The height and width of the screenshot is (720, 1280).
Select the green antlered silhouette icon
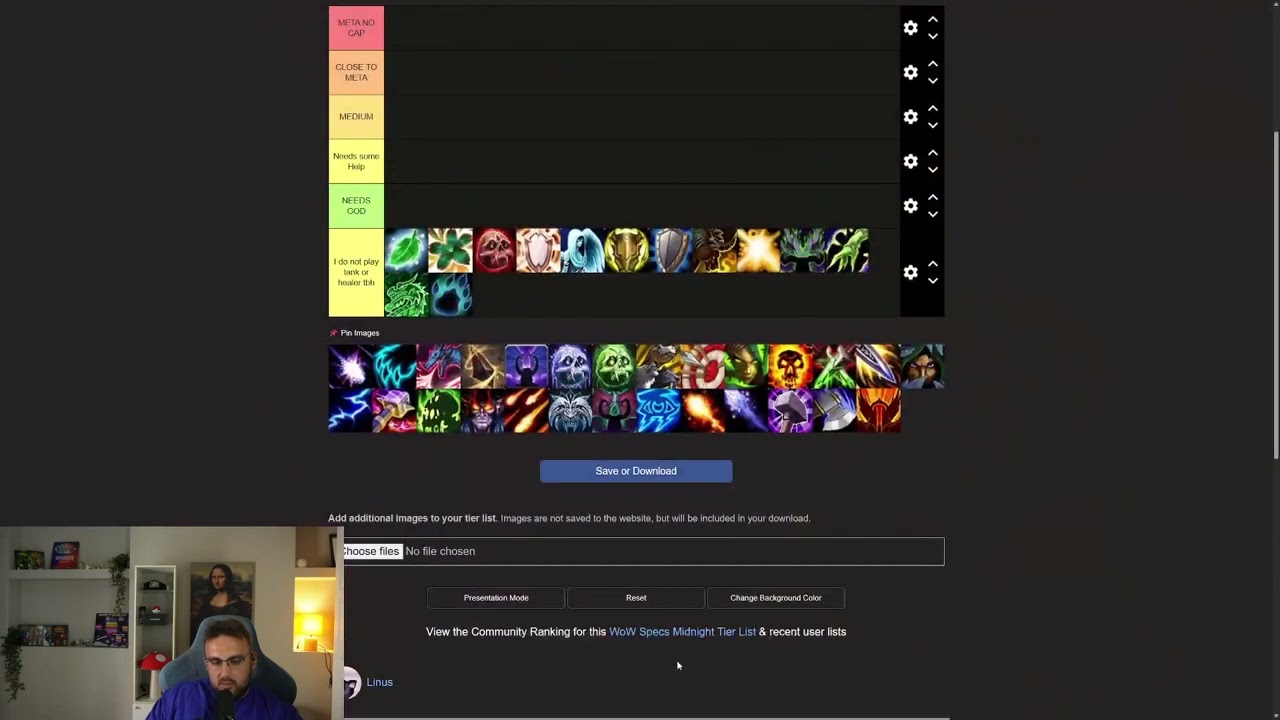click(x=802, y=250)
